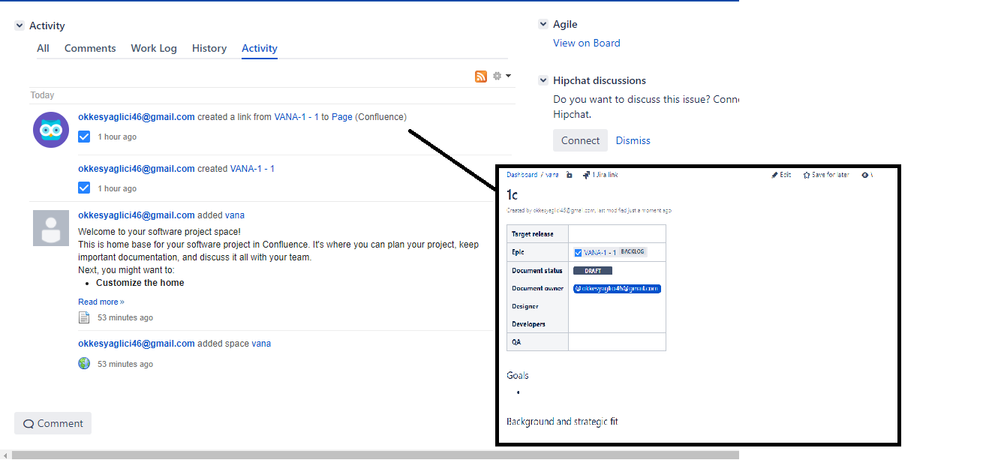Switch to the History tab
This screenshot has height=460, width=998.
(x=209, y=48)
